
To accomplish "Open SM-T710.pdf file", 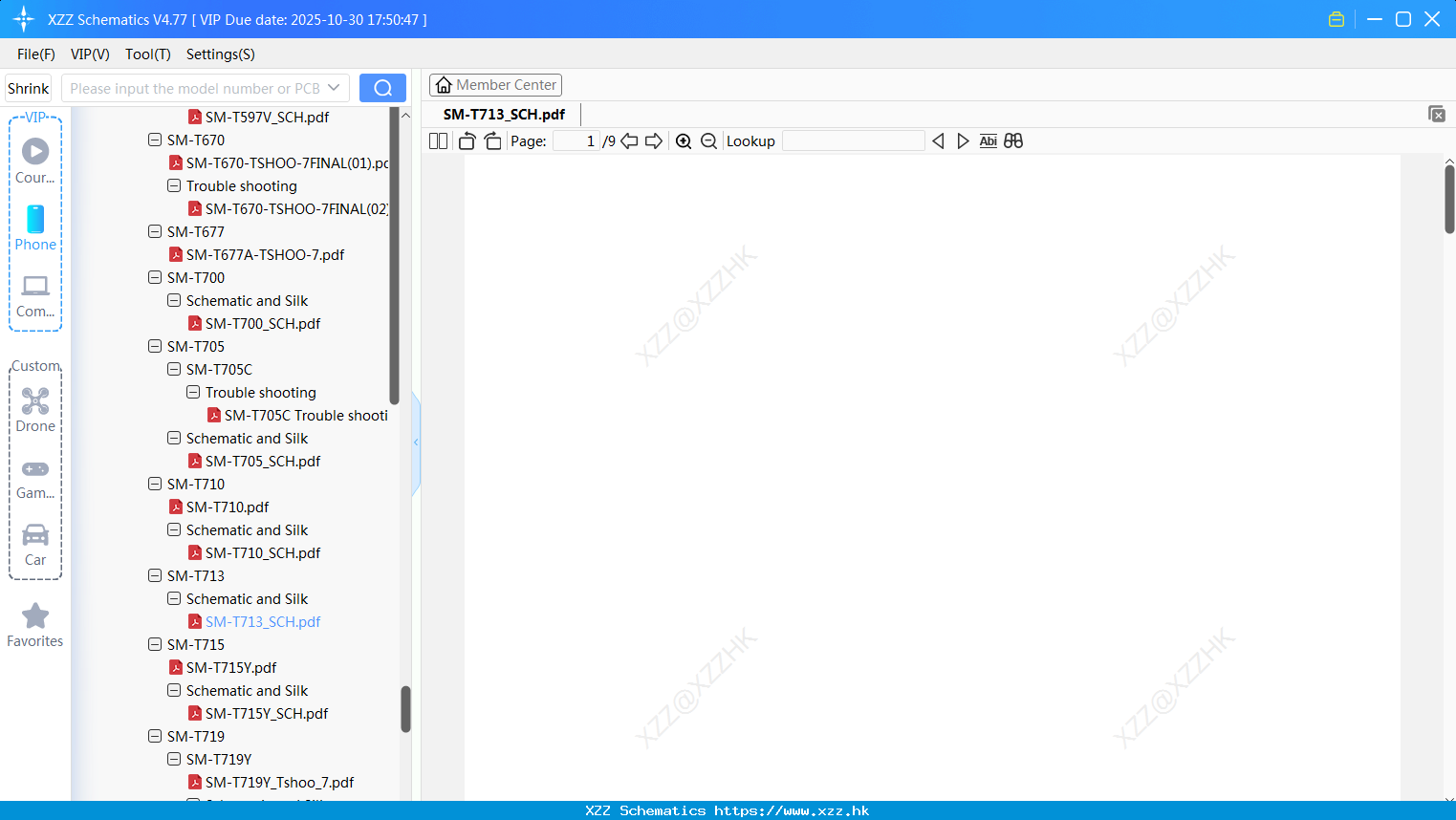I will 228,507.
